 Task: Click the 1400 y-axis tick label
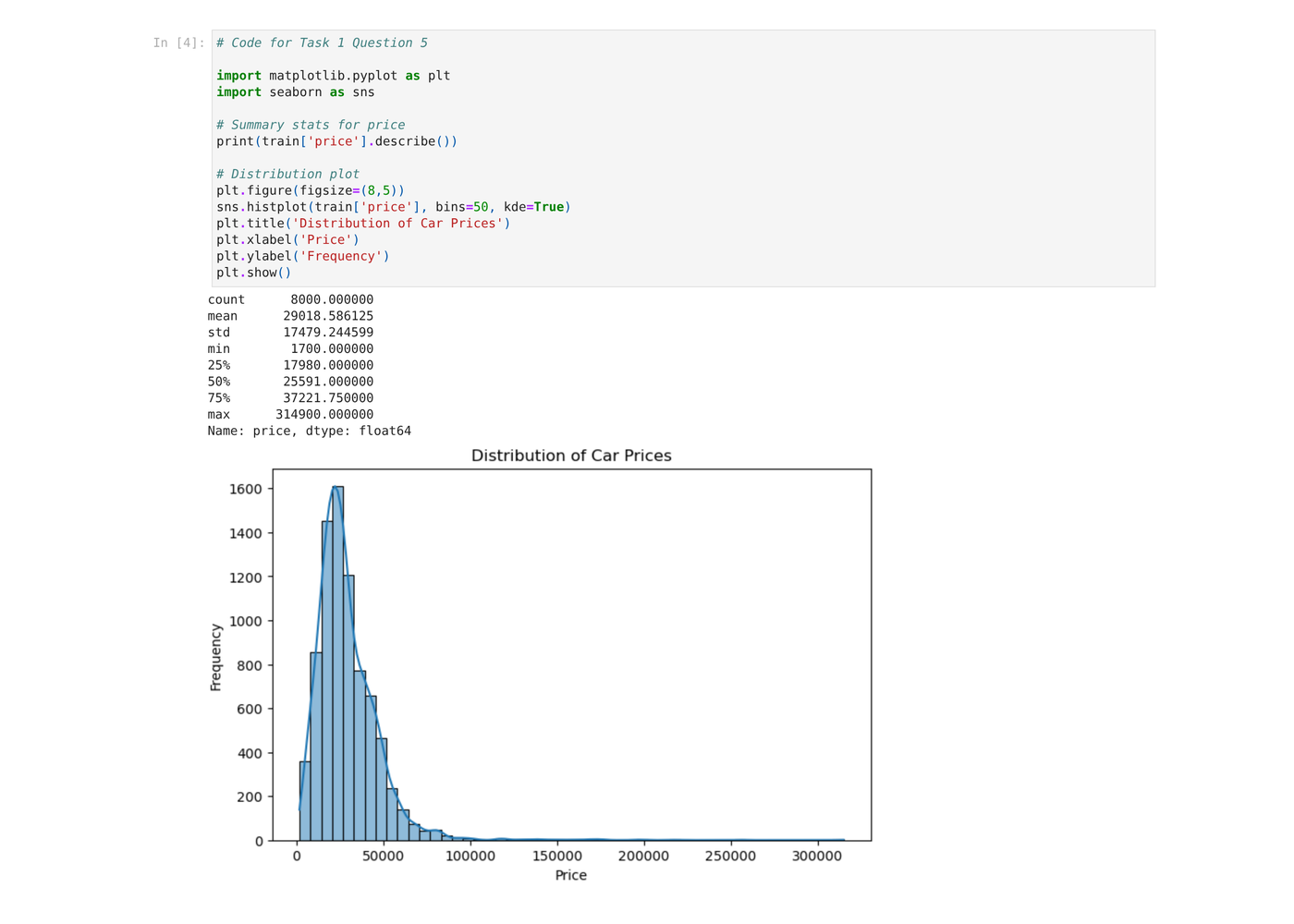pyautogui.click(x=246, y=533)
